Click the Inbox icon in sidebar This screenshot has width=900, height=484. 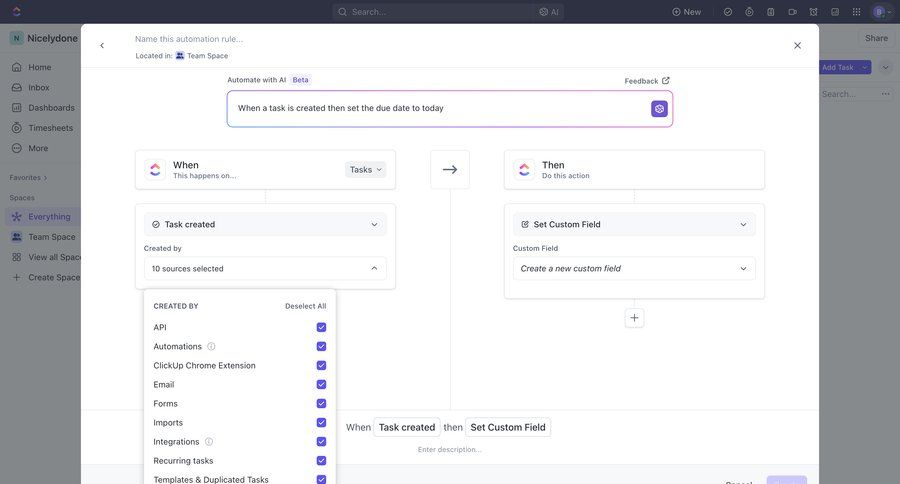(x=17, y=87)
